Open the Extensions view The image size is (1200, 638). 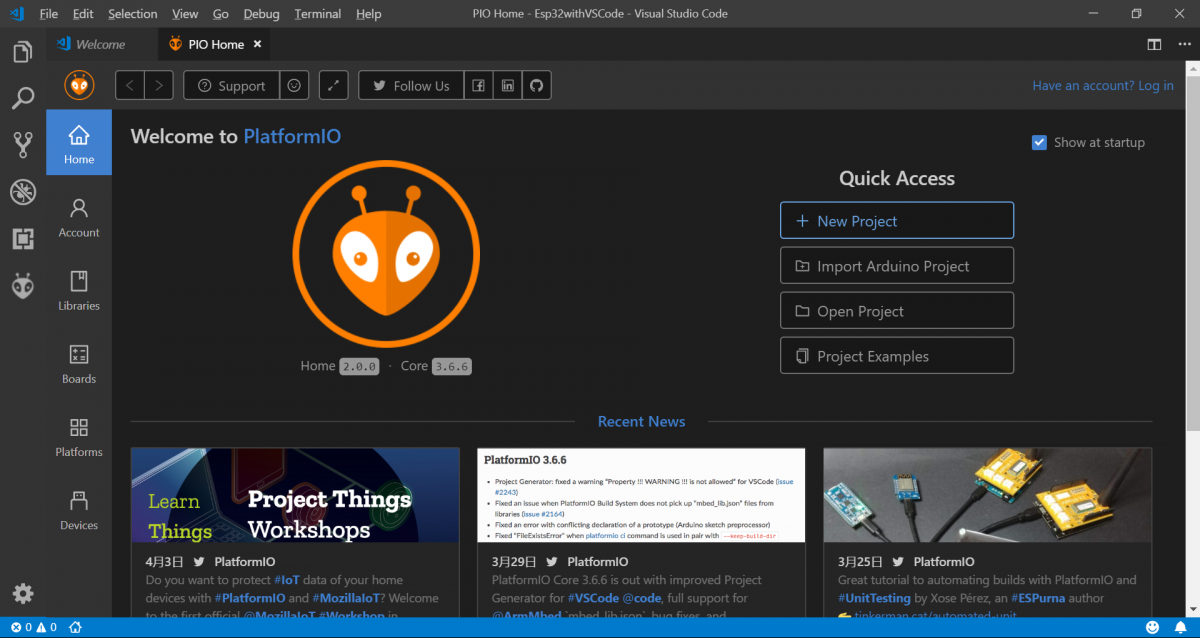click(x=23, y=239)
